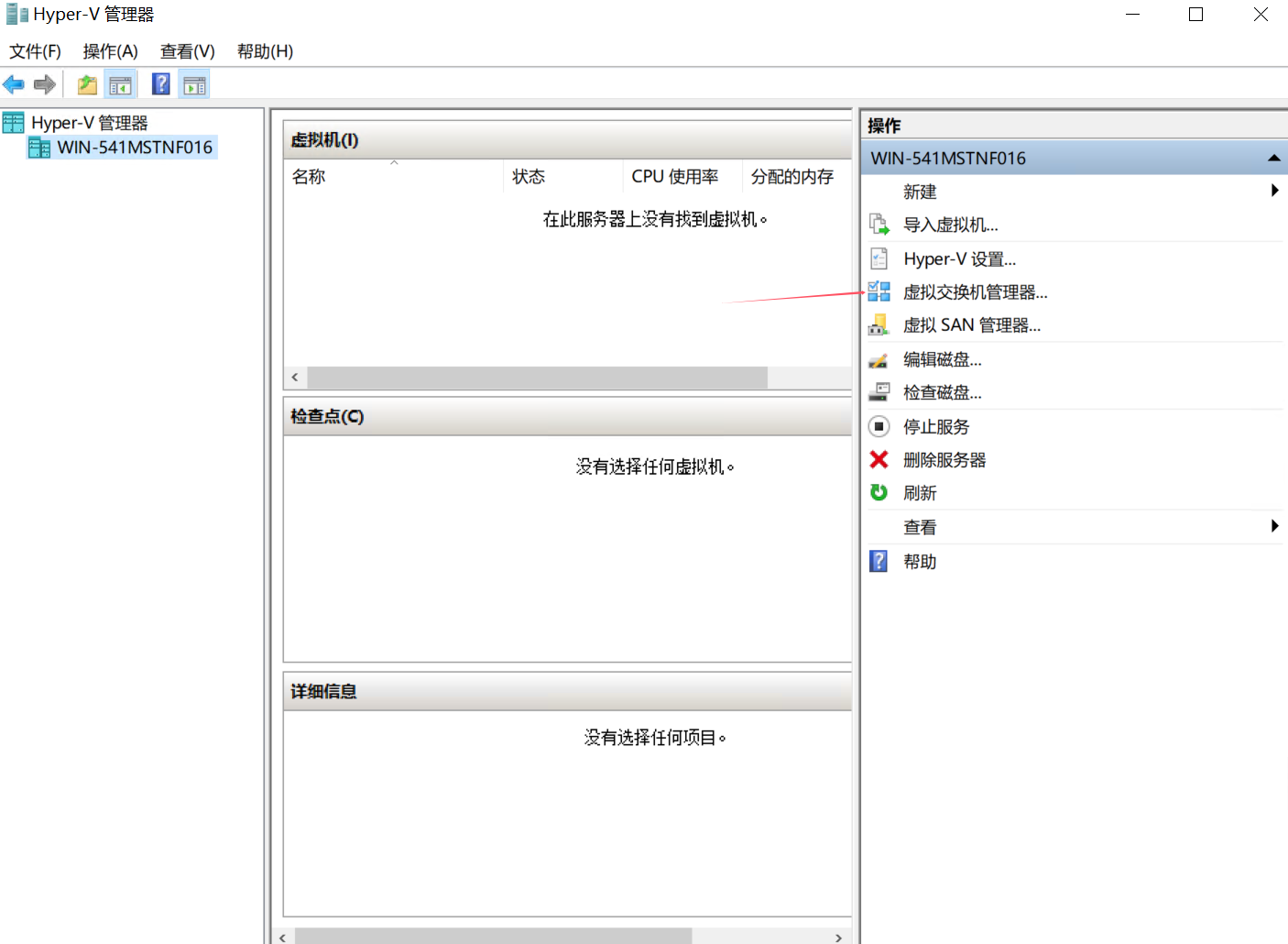Viewport: 1288px width, 944px height.
Task: Click the 虚拟机(I) section header
Action: (x=567, y=140)
